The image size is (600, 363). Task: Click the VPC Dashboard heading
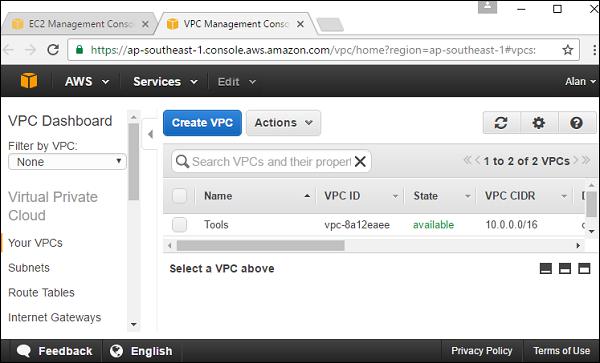(x=60, y=121)
